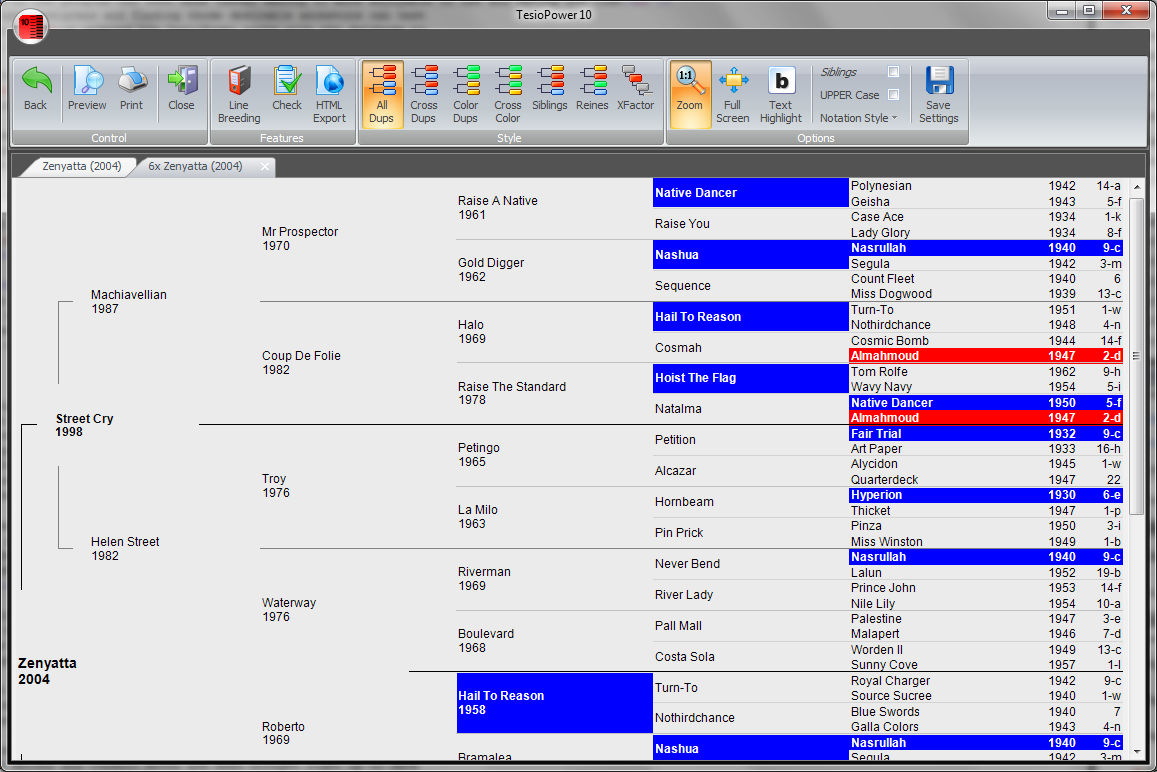Select the Native Dancer 1950 row
The height and width of the screenshot is (772, 1157).
986,403
